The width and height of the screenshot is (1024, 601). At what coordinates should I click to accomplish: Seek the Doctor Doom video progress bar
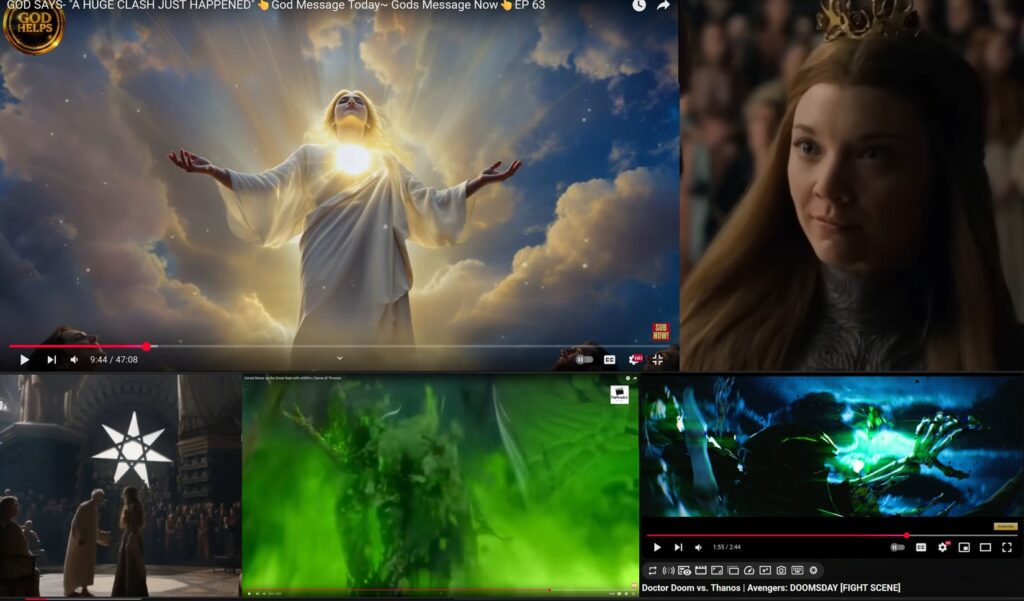pos(831,535)
